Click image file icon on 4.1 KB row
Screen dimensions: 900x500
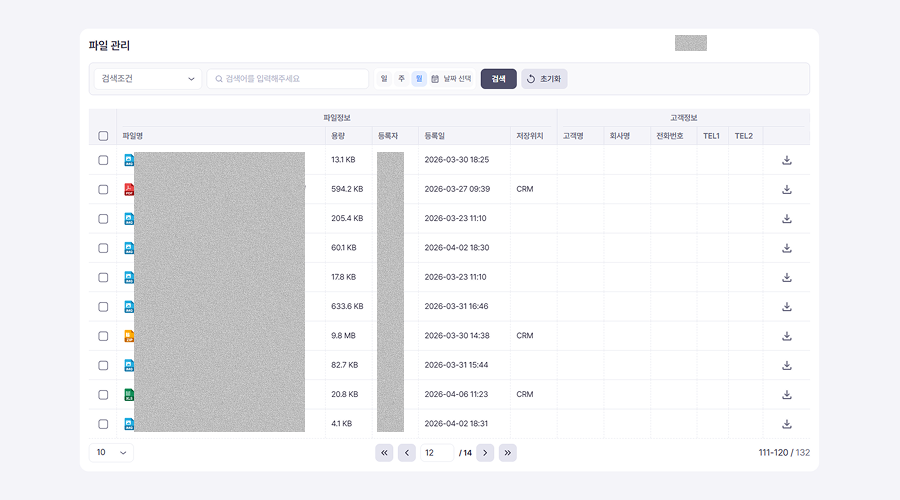point(129,424)
